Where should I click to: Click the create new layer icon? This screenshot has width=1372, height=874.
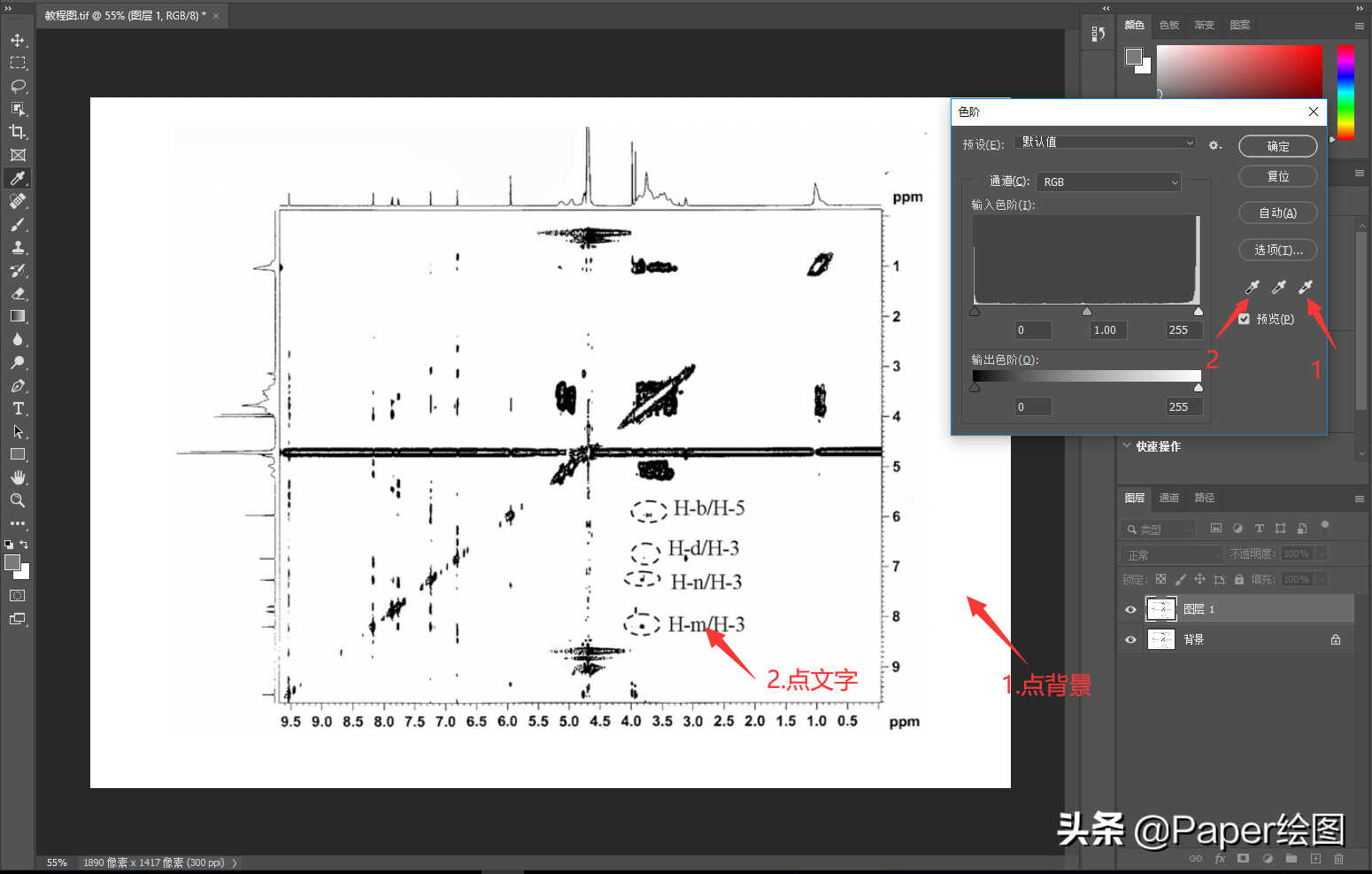pos(1315,859)
